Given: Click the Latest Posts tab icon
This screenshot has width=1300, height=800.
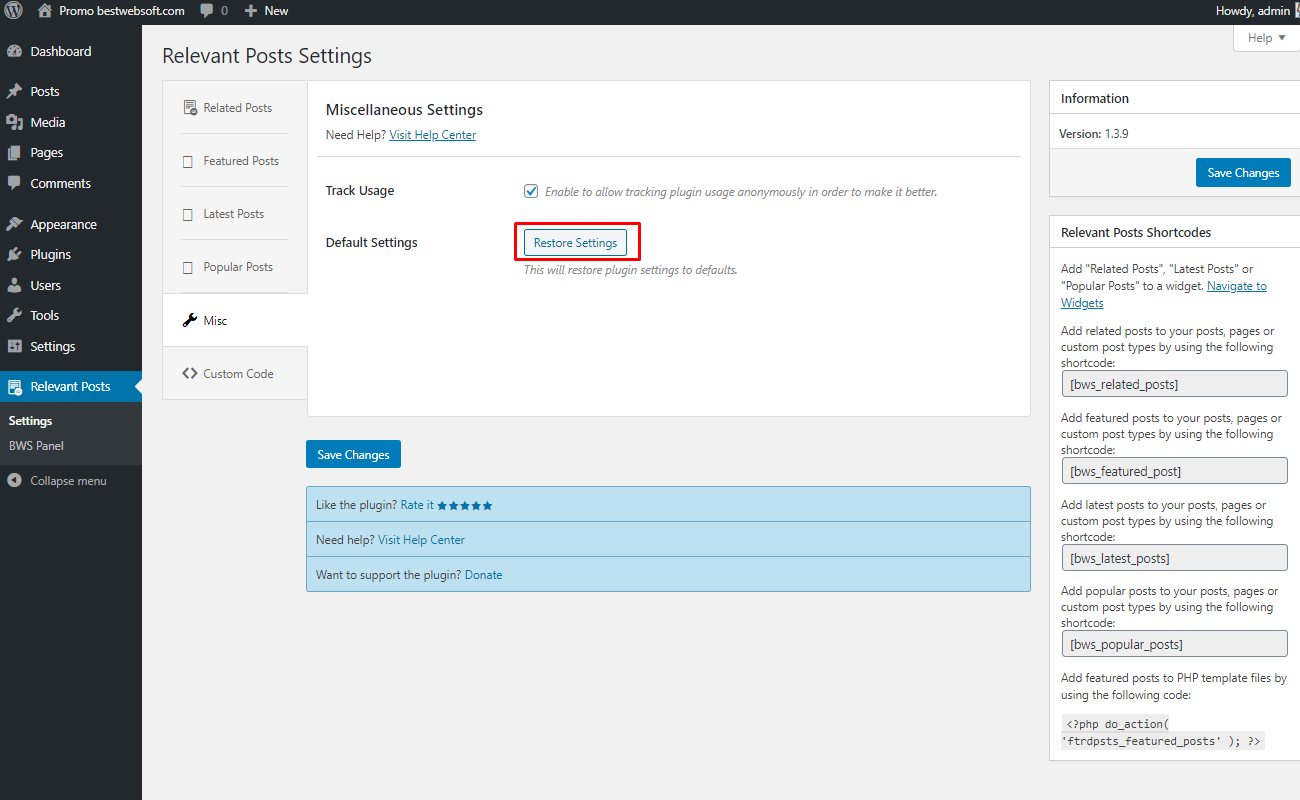Looking at the screenshot, I should pyautogui.click(x=188, y=214).
